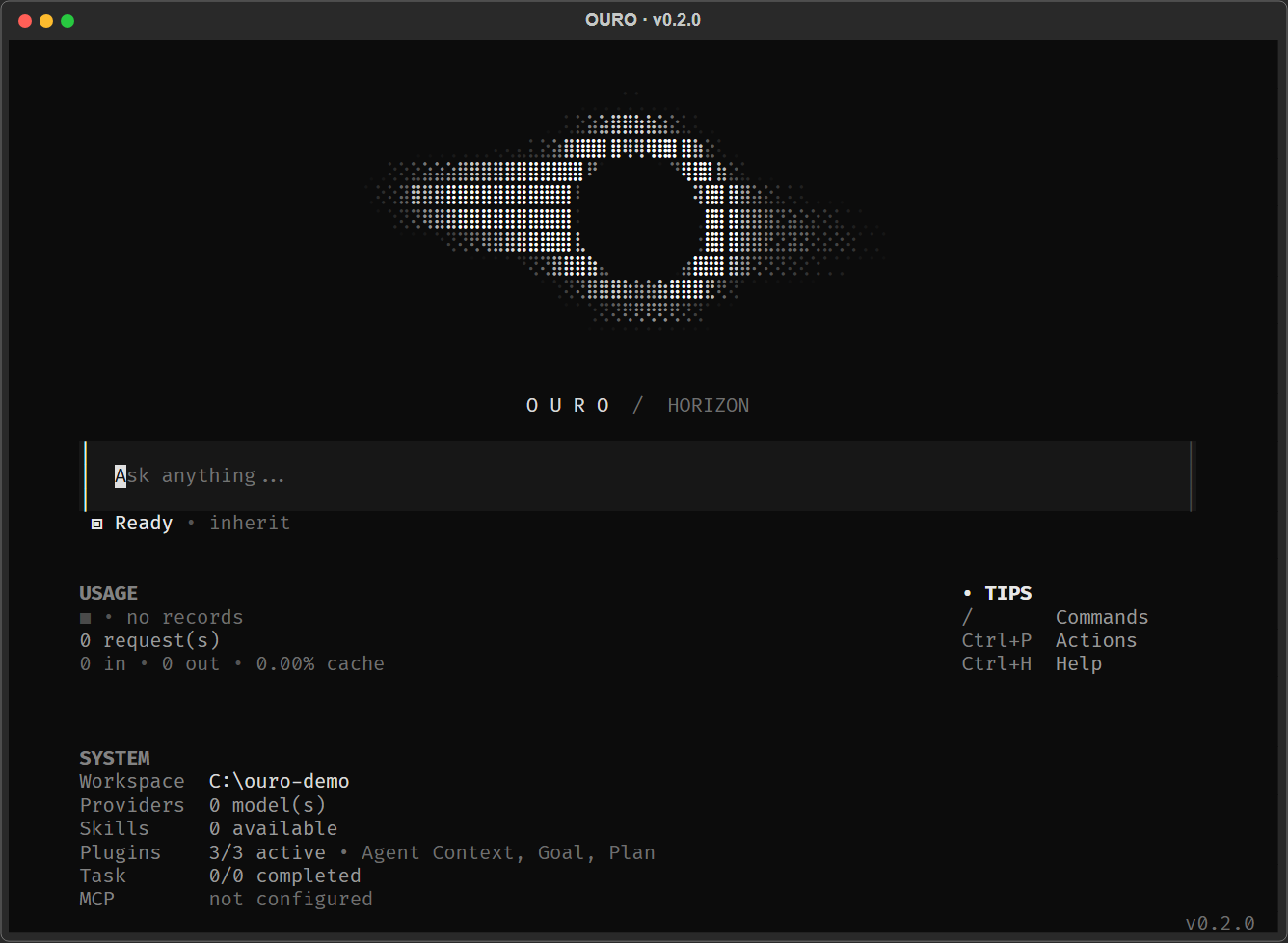Click the '0 out' token count

tap(191, 663)
